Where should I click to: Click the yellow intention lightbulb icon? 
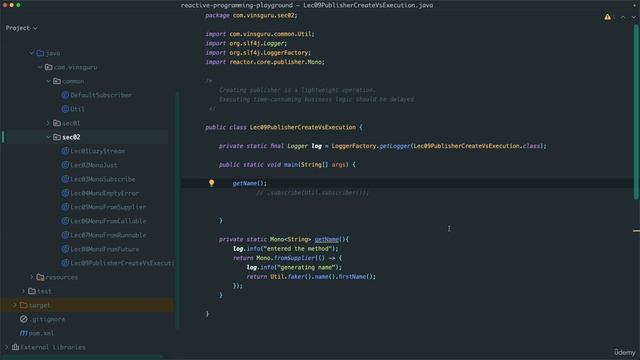211,183
